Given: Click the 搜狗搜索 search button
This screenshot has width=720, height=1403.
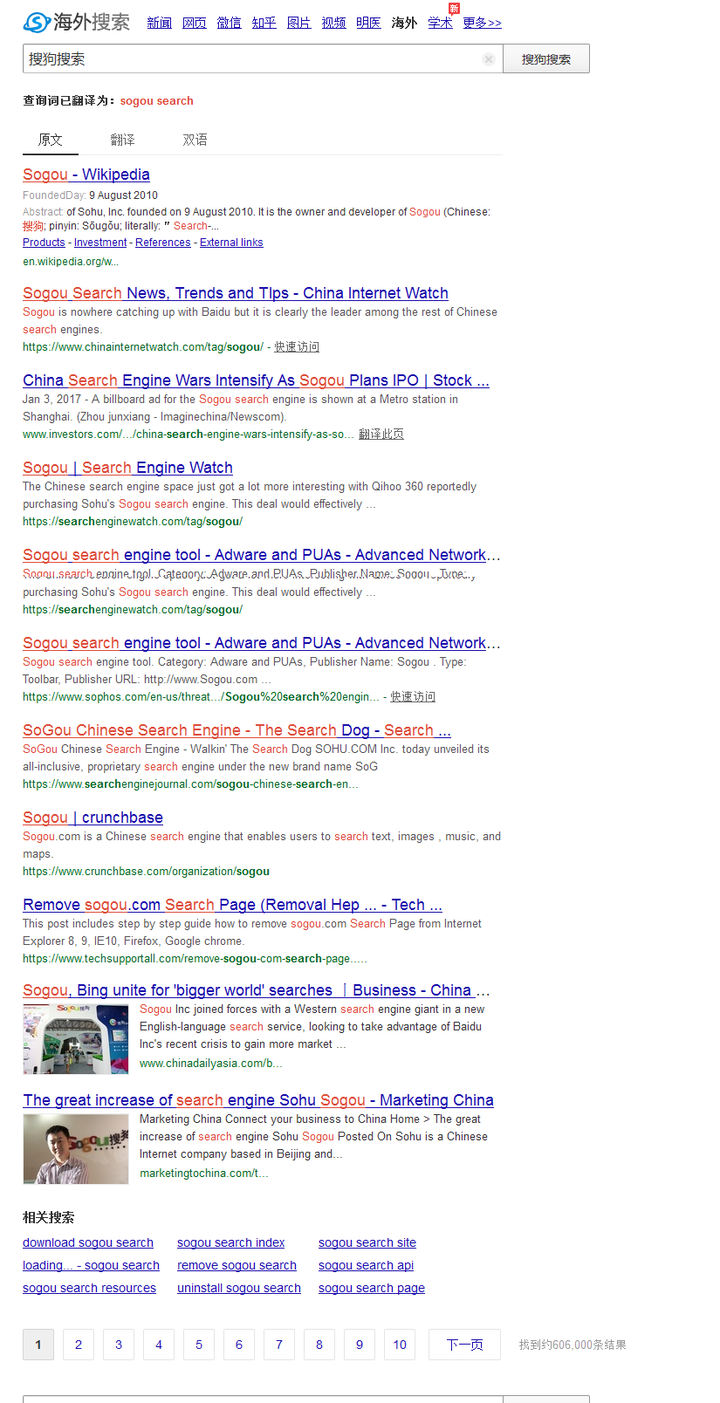Looking at the screenshot, I should point(546,59).
